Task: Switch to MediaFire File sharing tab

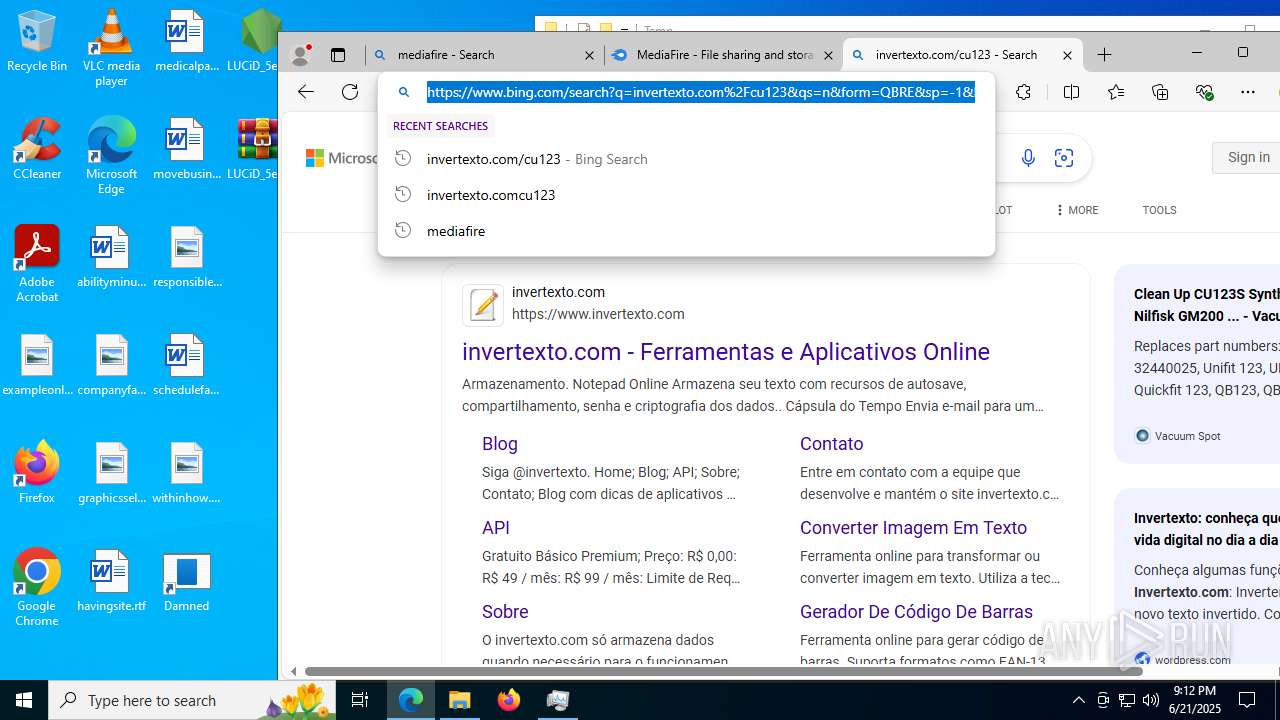Action: tap(722, 55)
